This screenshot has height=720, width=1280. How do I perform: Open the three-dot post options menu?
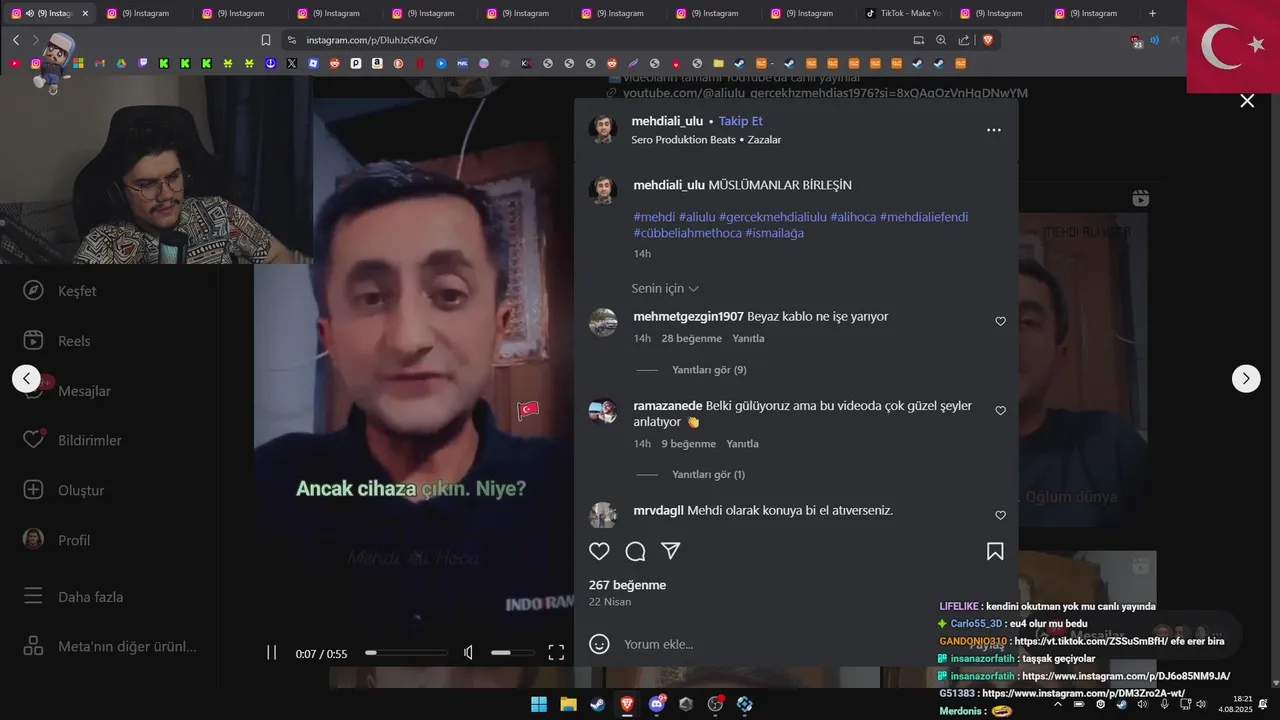pyautogui.click(x=993, y=130)
